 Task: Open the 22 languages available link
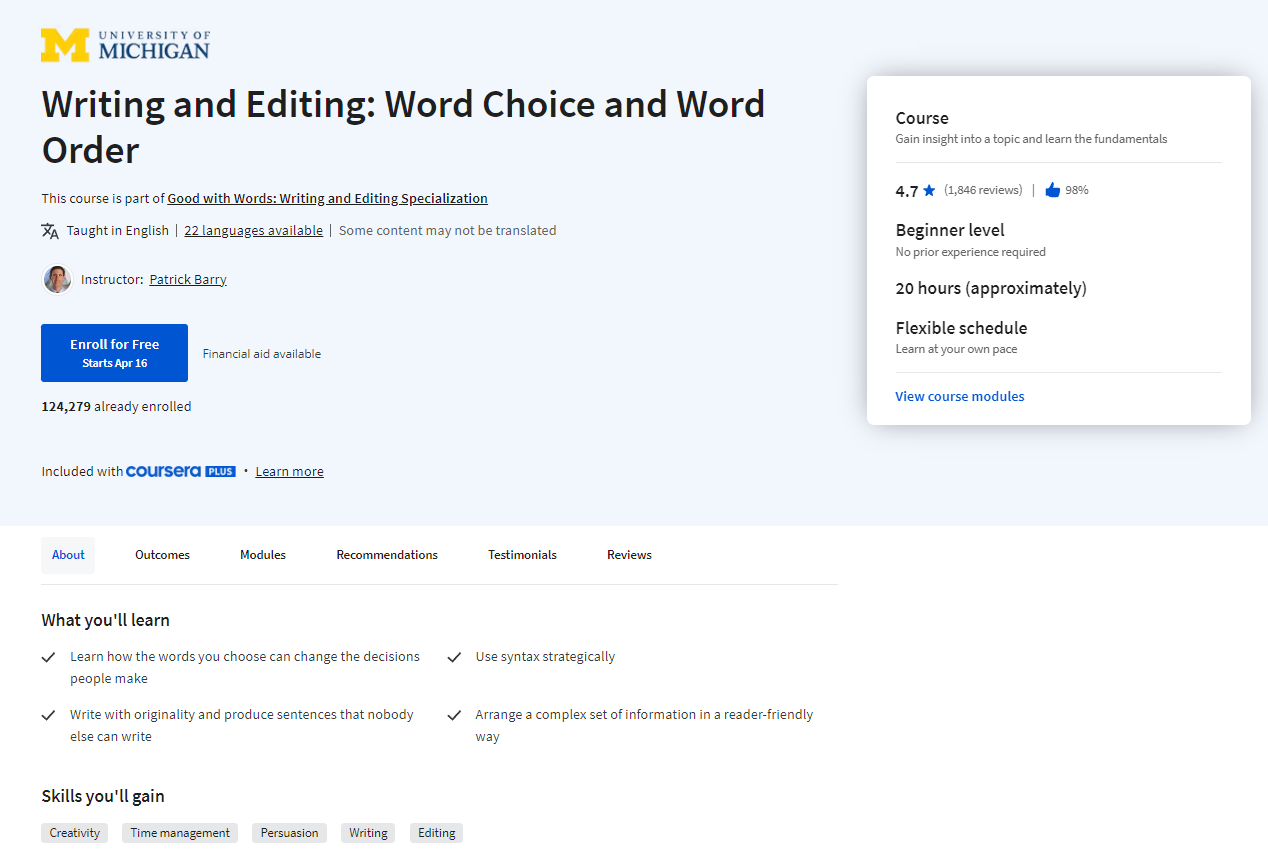click(x=253, y=231)
